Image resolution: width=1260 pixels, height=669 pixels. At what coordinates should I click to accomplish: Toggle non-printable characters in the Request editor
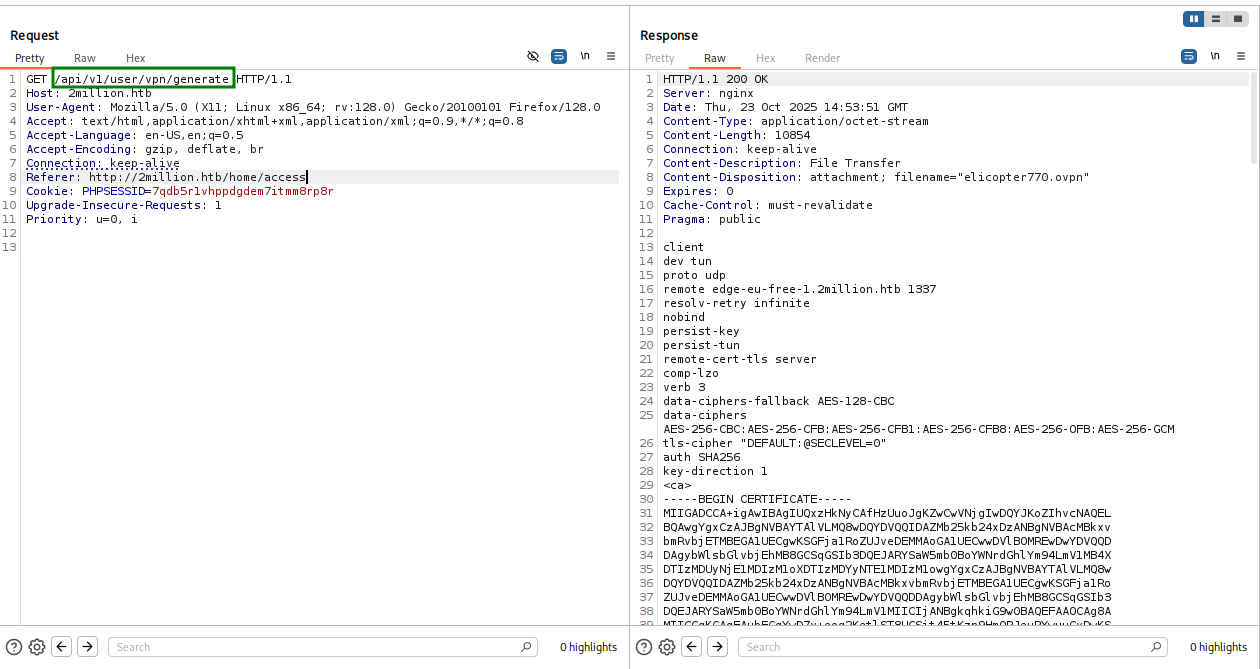click(534, 57)
